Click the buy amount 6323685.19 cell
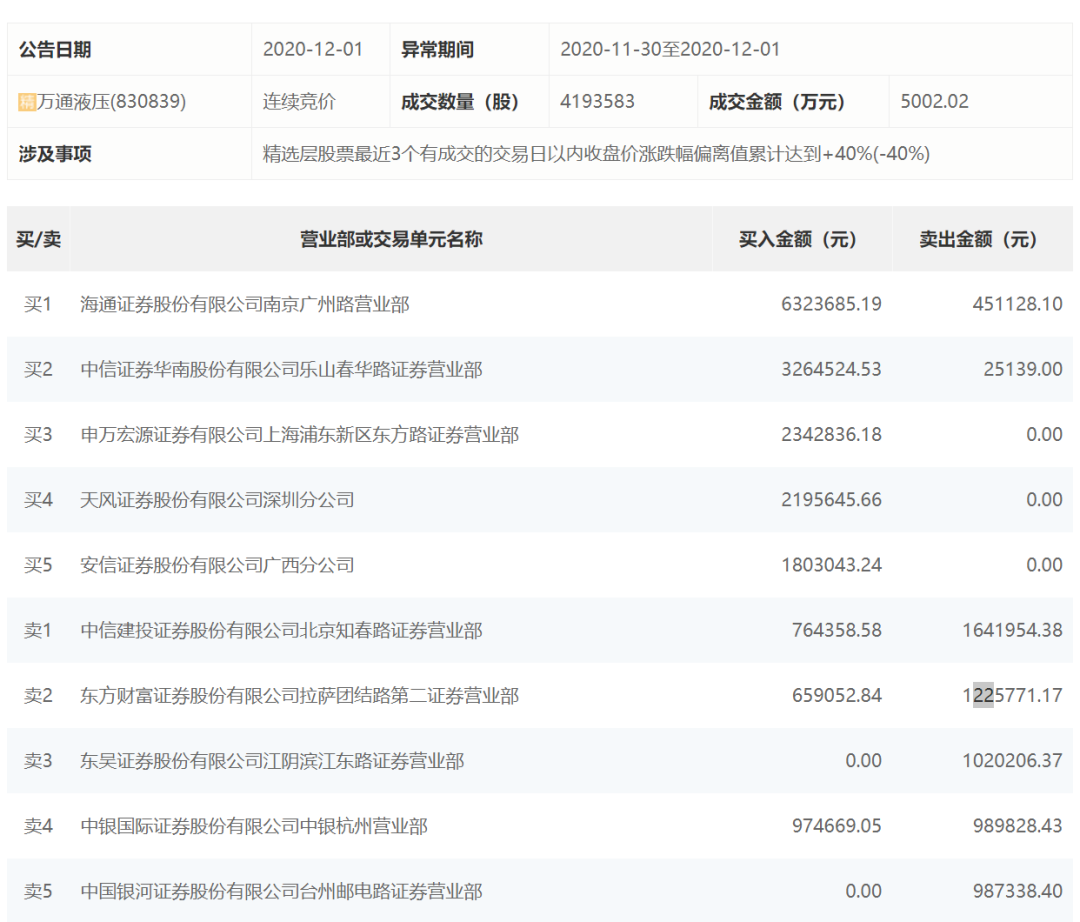This screenshot has width=1080, height=922. click(831, 304)
